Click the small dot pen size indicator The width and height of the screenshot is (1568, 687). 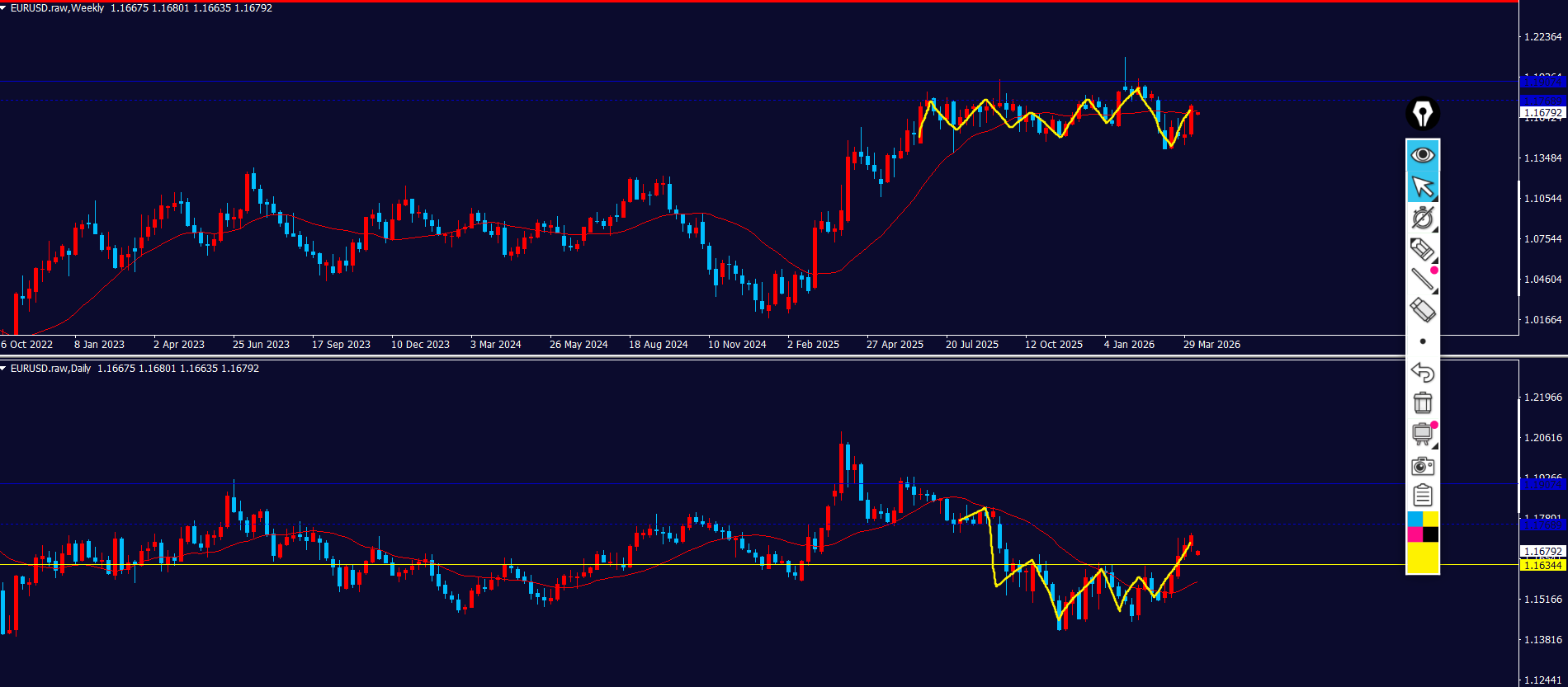tap(1422, 341)
